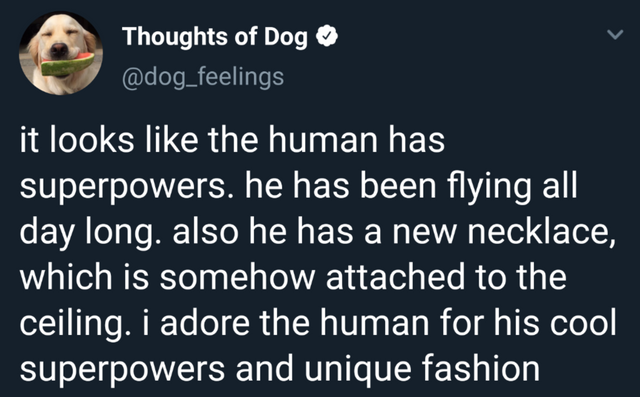The height and width of the screenshot is (397, 640).
Task: Click the blue verified badge icon
Action: (327, 36)
